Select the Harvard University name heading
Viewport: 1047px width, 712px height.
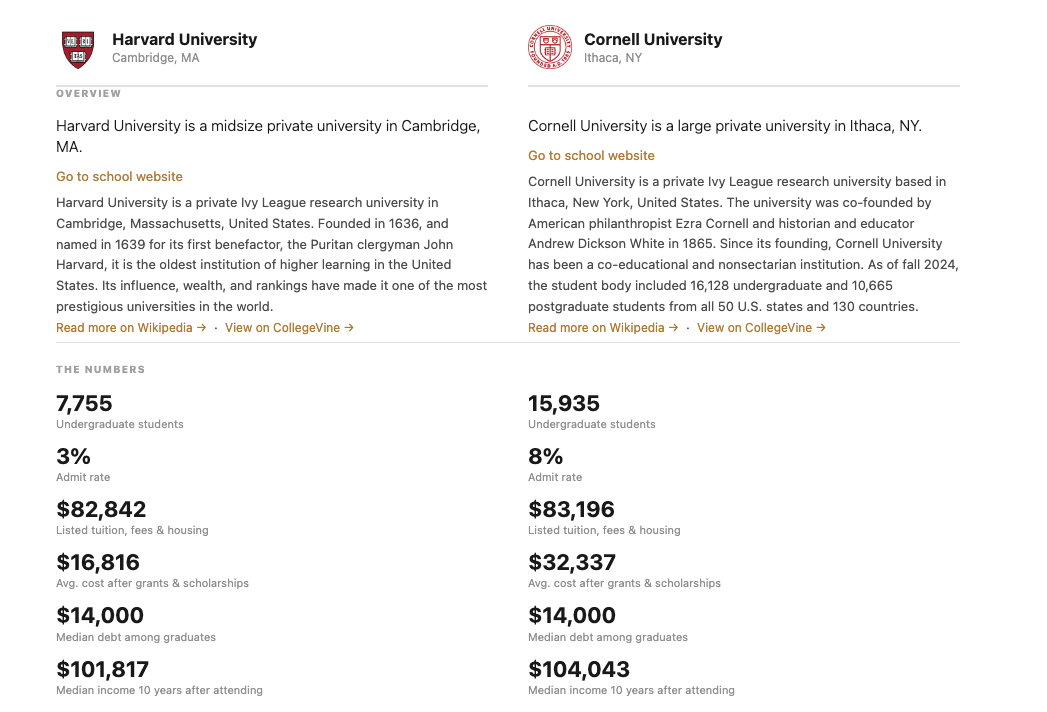click(184, 39)
